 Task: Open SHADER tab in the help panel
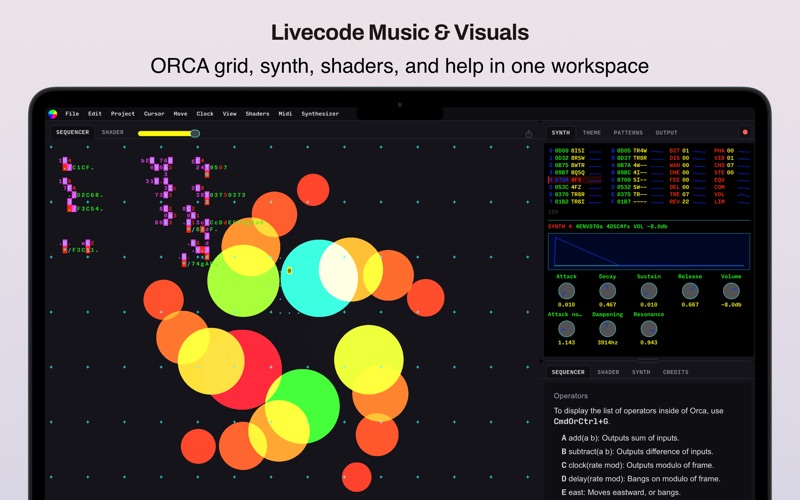coord(608,372)
